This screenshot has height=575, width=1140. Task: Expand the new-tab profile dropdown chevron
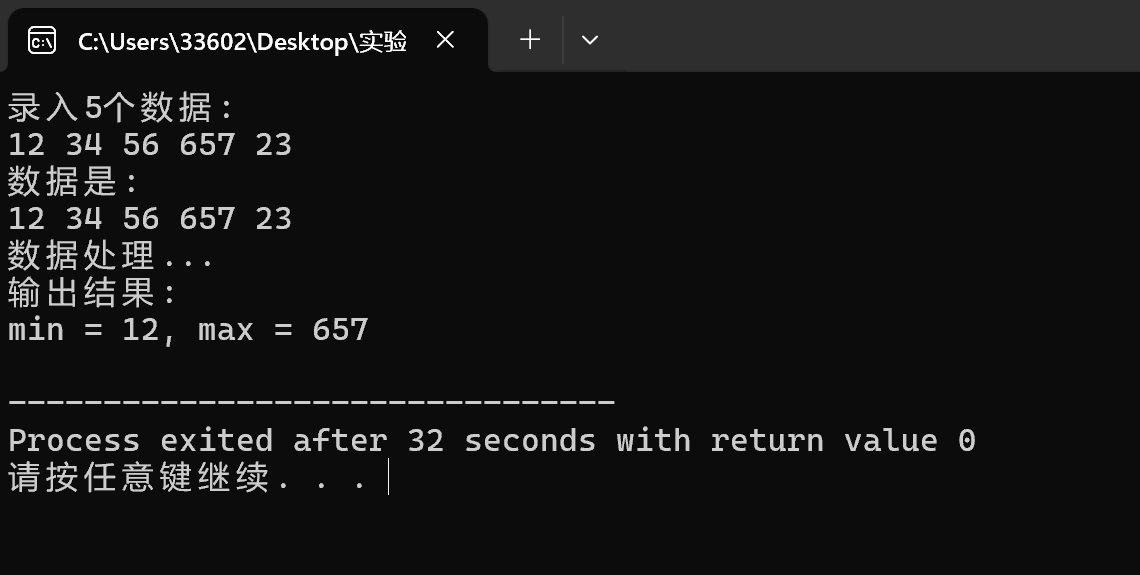pyautogui.click(x=590, y=40)
